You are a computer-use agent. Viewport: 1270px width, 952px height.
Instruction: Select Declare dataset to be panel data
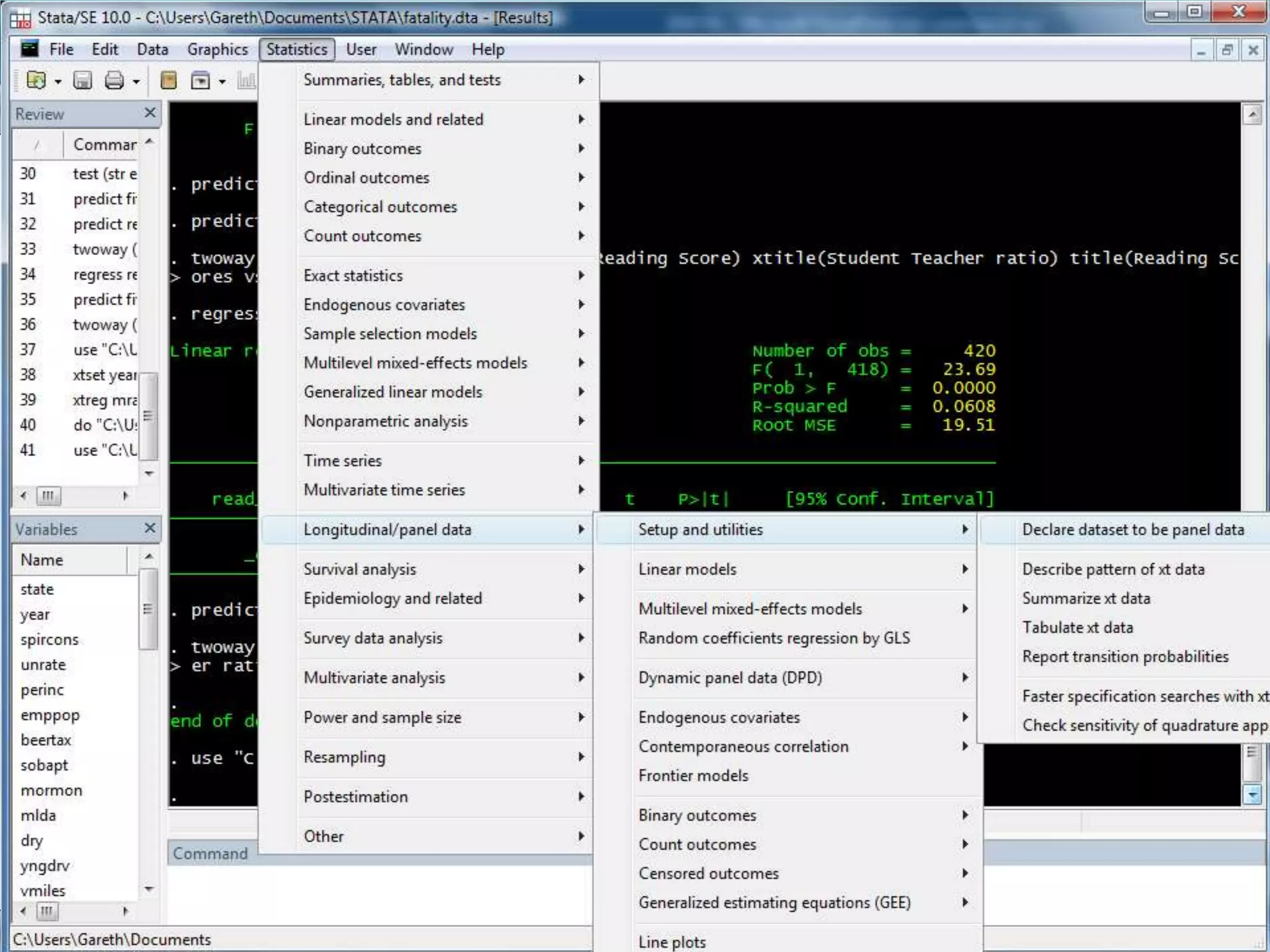coord(1132,530)
